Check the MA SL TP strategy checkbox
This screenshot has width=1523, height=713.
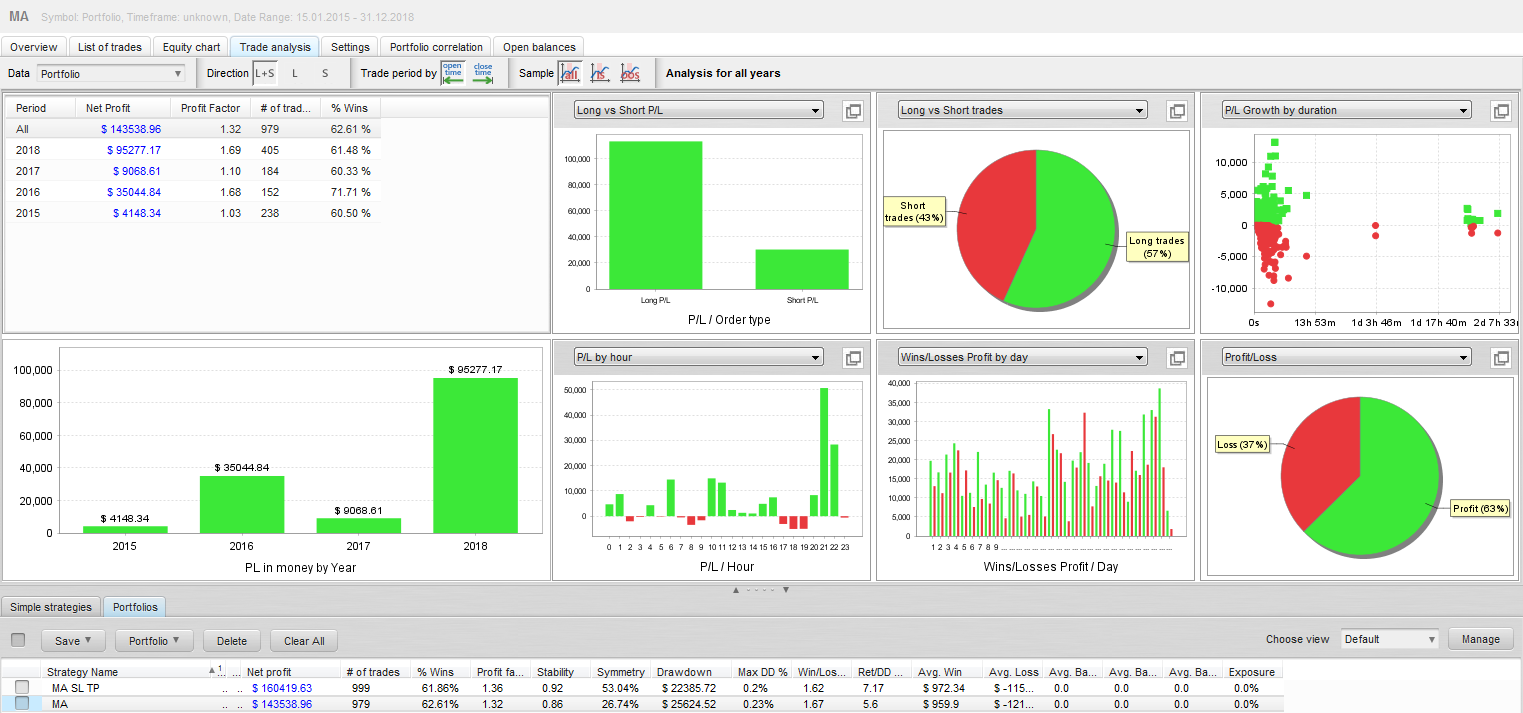[x=22, y=688]
